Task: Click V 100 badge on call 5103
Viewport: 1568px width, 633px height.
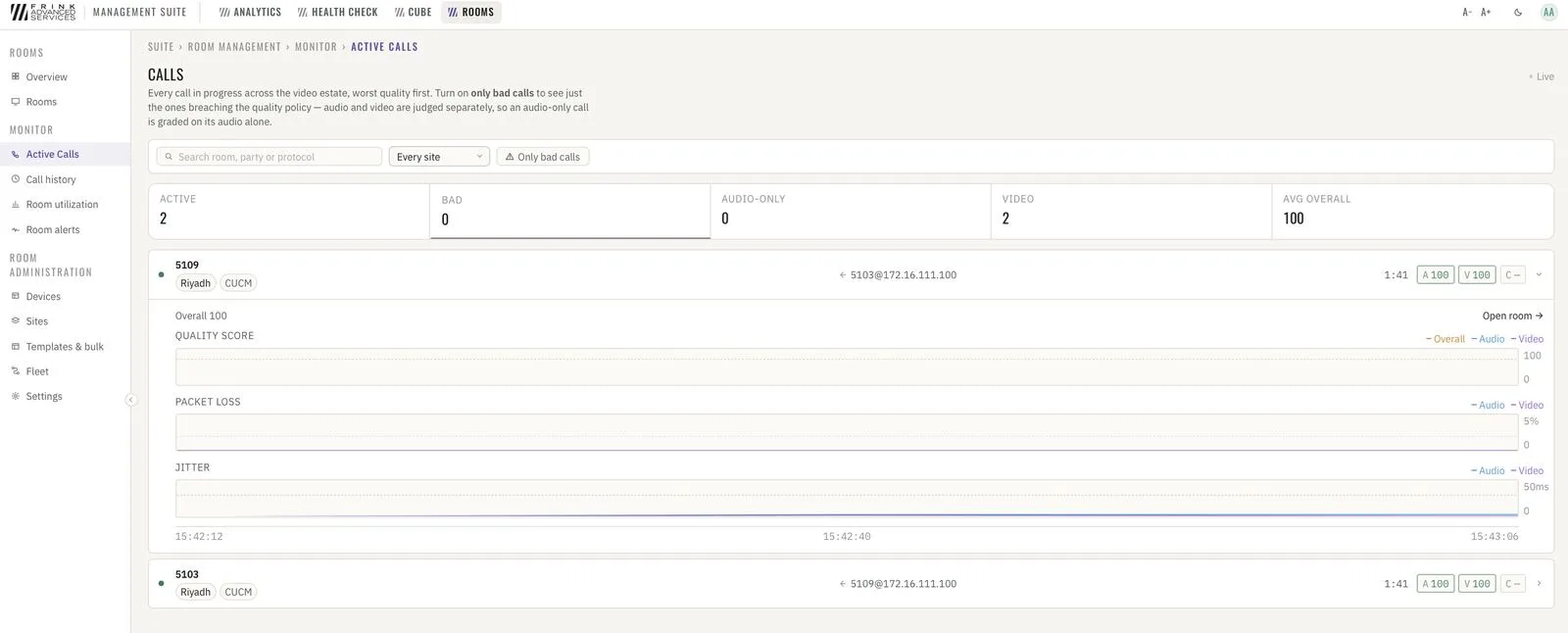Action: 1477,583
